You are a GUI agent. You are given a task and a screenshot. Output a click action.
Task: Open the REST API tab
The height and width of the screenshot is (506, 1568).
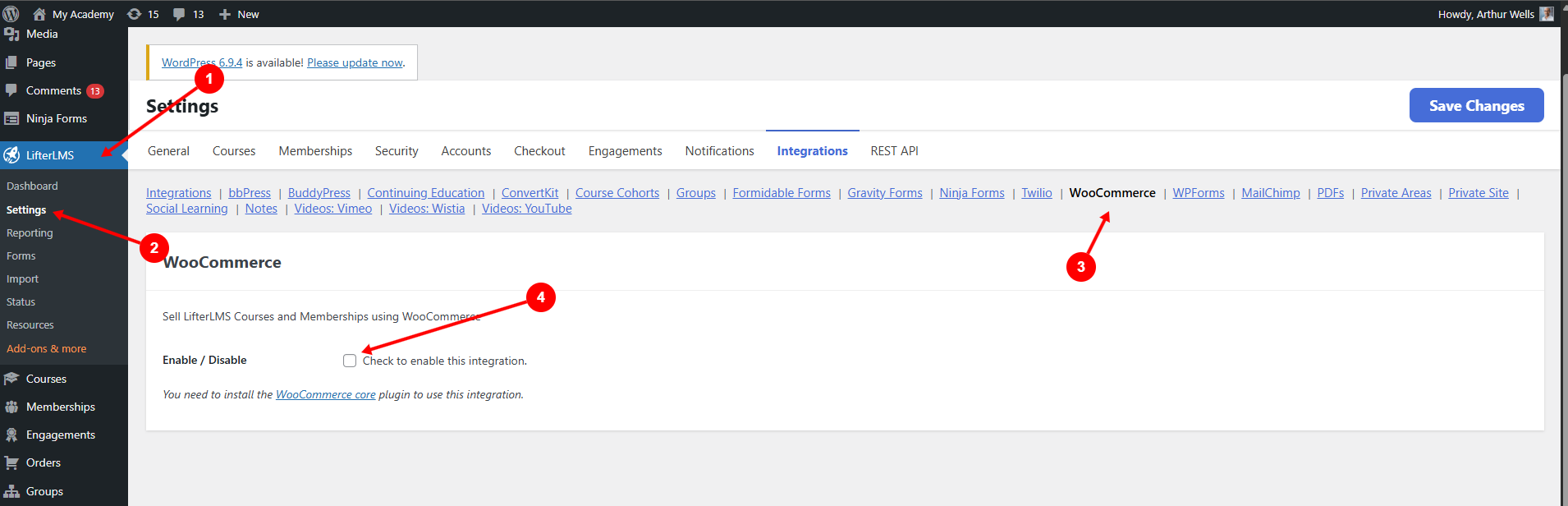coord(894,151)
